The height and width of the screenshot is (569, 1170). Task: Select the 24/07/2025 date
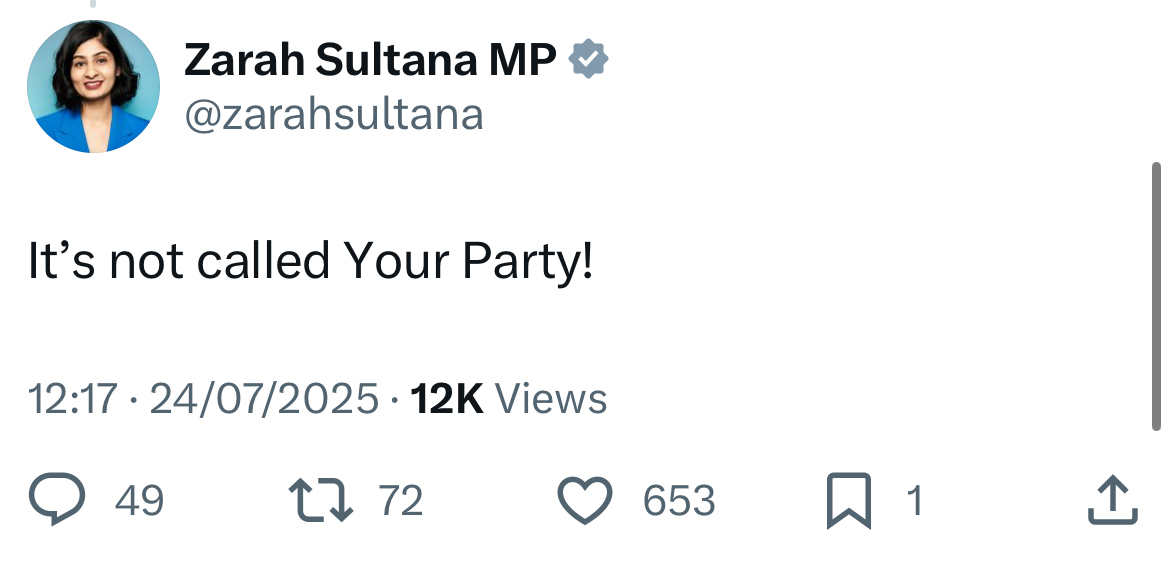pyautogui.click(x=264, y=399)
